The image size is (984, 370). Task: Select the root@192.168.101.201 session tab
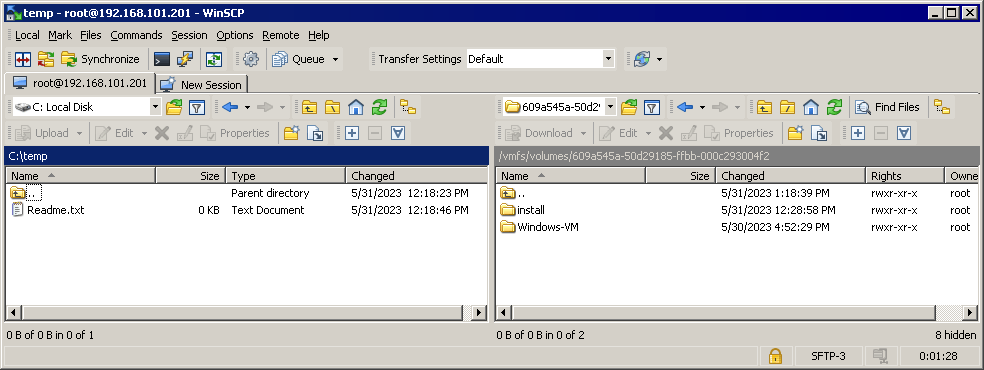(x=80, y=83)
